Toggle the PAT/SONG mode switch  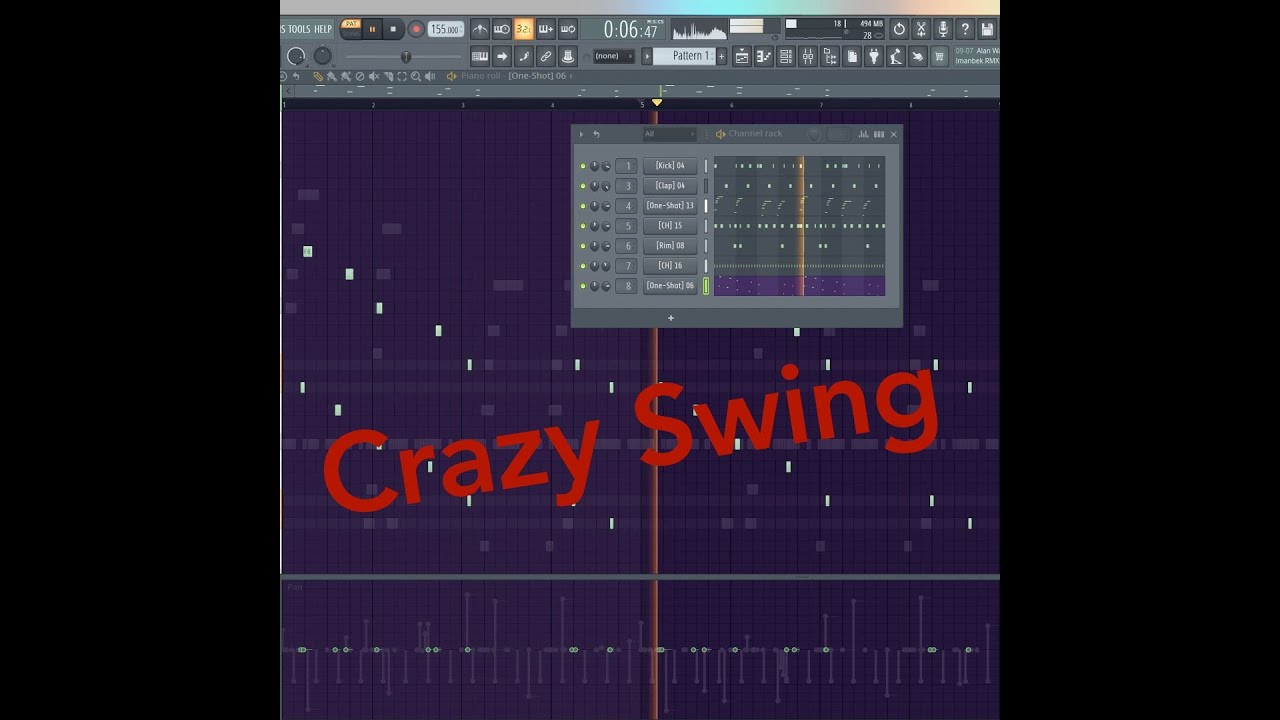[351, 29]
